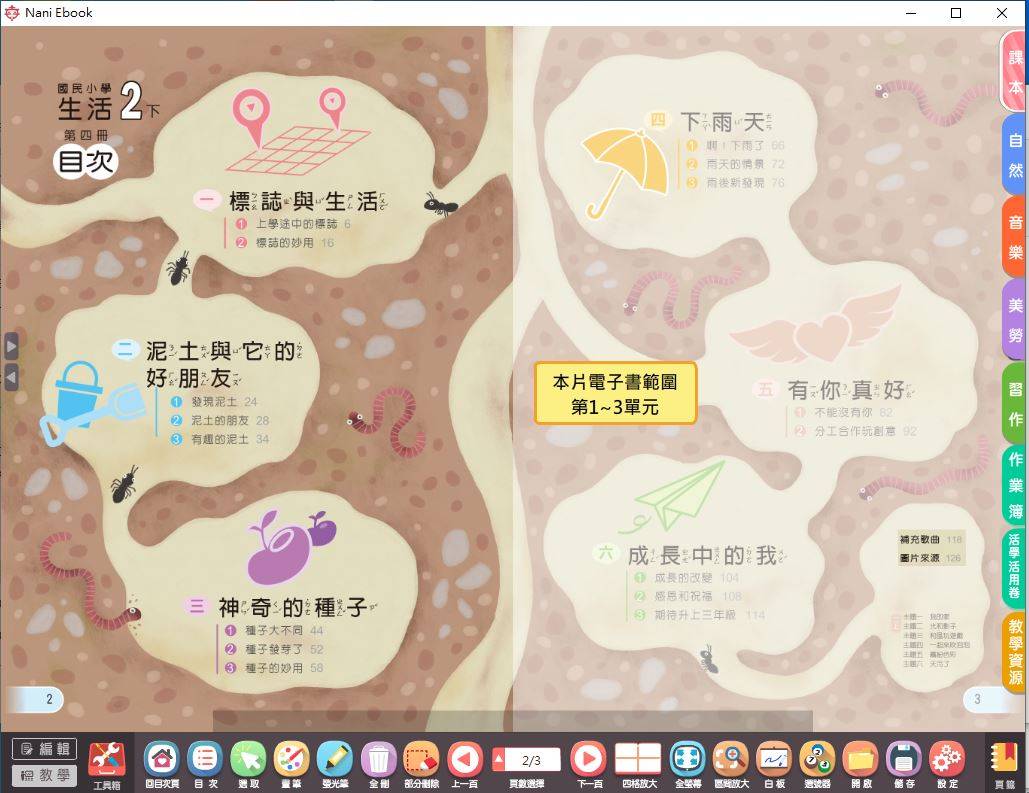Viewport: 1029px width, 793px height.
Task: Expand the 頁數選擇 page selector arrow
Action: point(499,760)
